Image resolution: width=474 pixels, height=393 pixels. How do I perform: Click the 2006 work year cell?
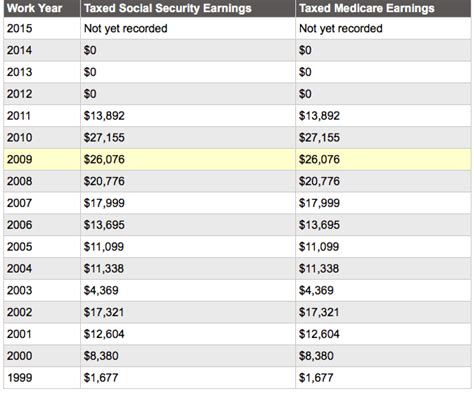click(x=42, y=225)
